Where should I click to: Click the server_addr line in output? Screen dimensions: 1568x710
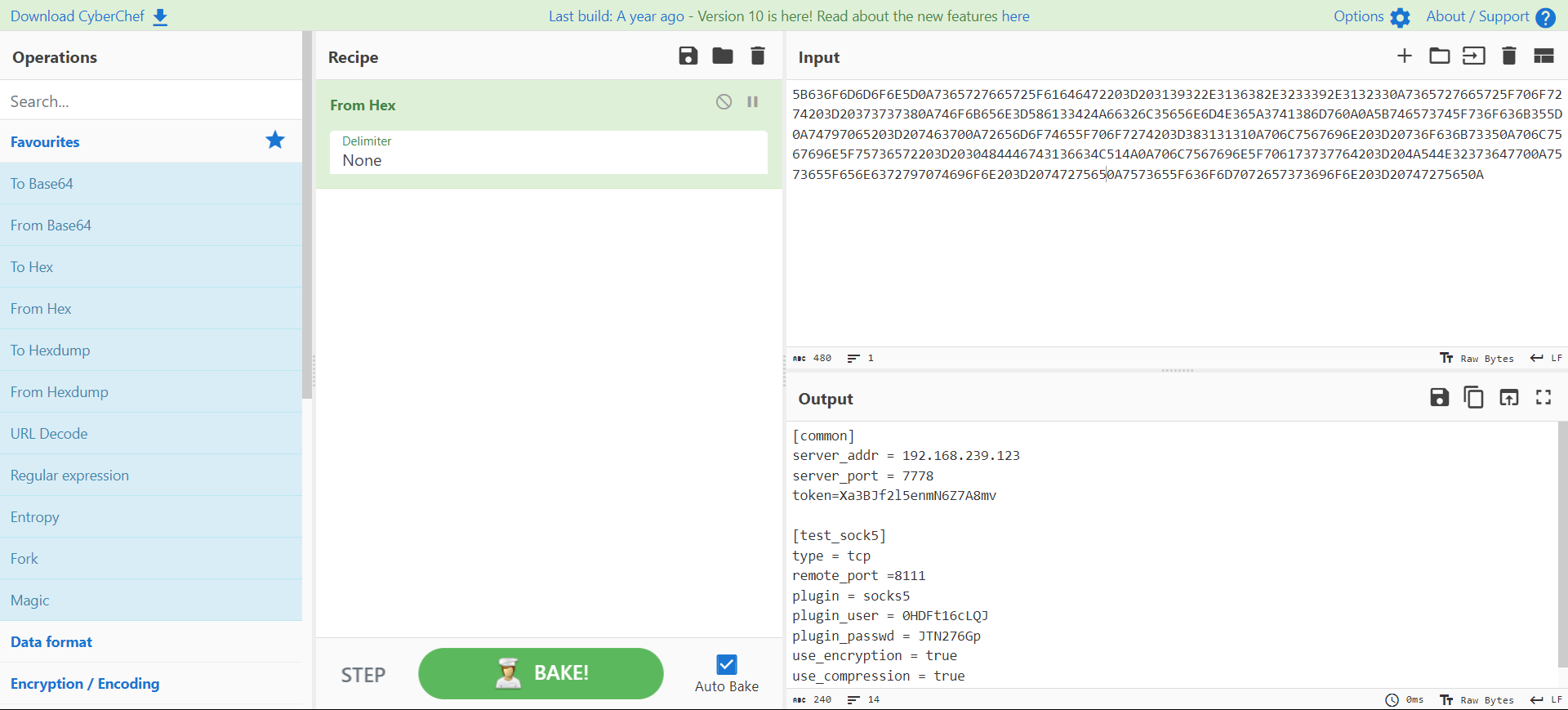906,455
